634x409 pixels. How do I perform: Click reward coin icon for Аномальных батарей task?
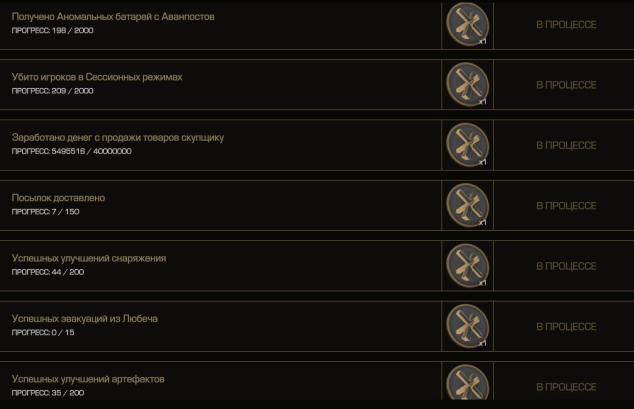click(467, 24)
